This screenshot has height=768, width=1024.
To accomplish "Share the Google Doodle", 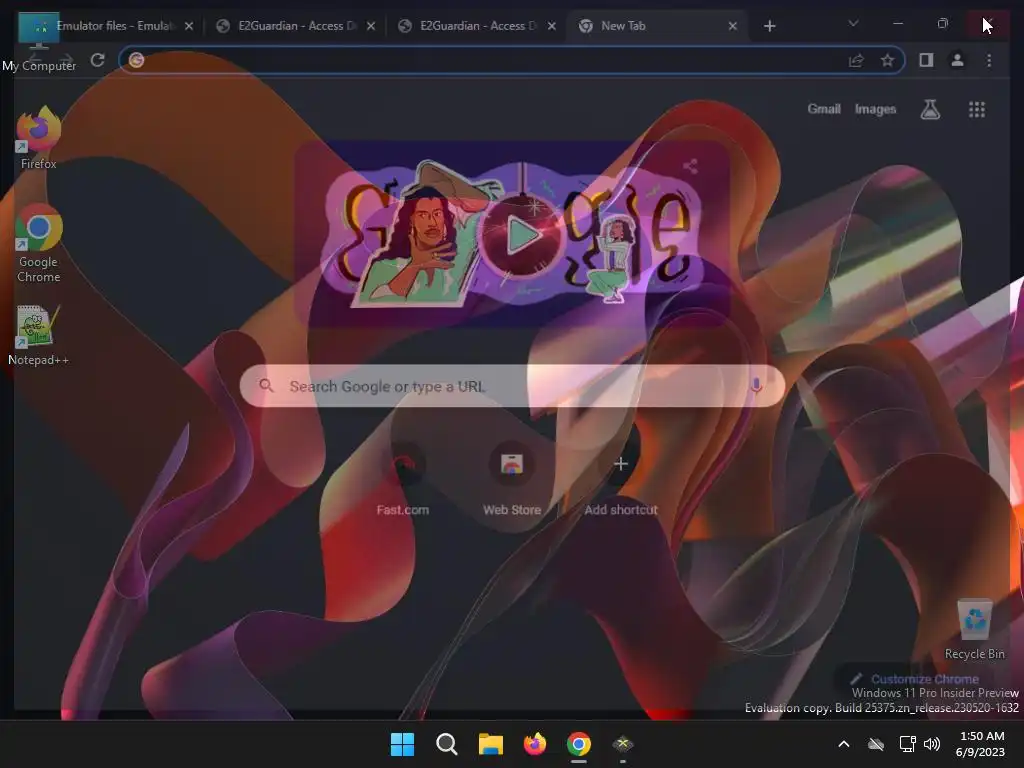I will [690, 167].
